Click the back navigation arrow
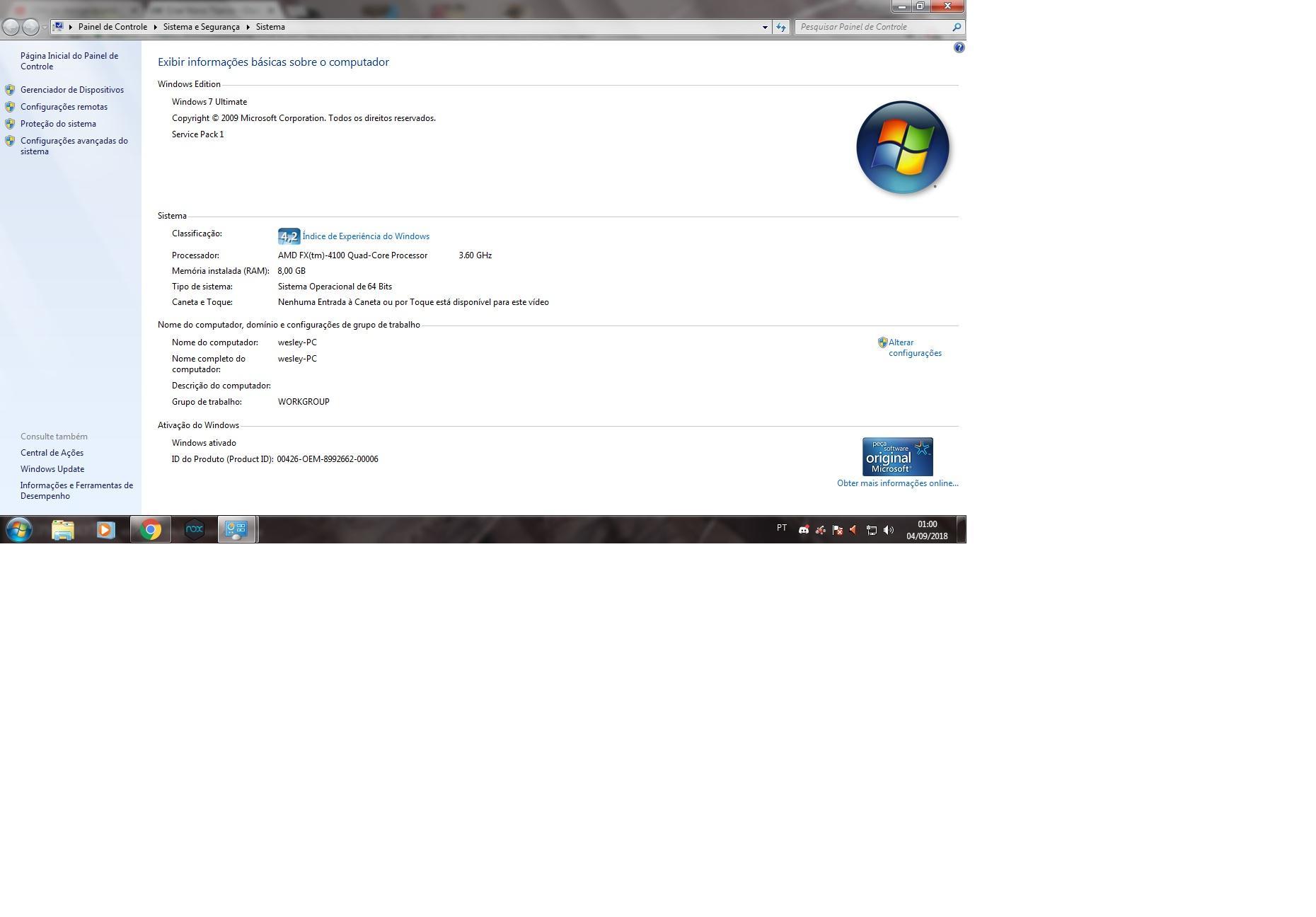1316x917 pixels. click(x=11, y=27)
